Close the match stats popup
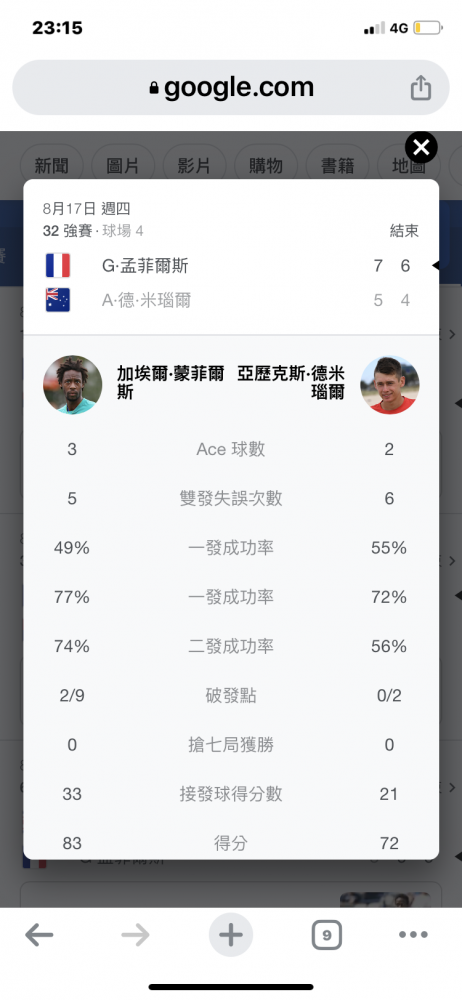Image resolution: width=462 pixels, height=1000 pixels. [421, 148]
